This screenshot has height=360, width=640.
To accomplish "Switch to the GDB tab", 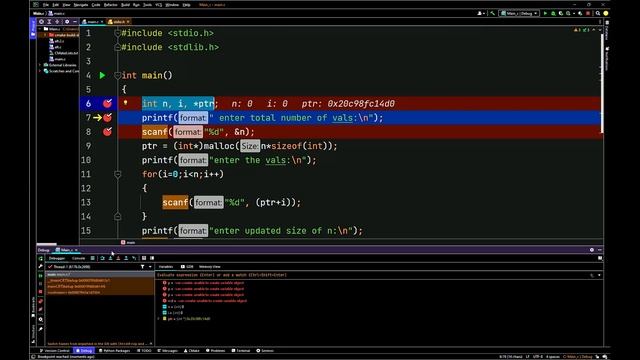I will (x=187, y=267).
